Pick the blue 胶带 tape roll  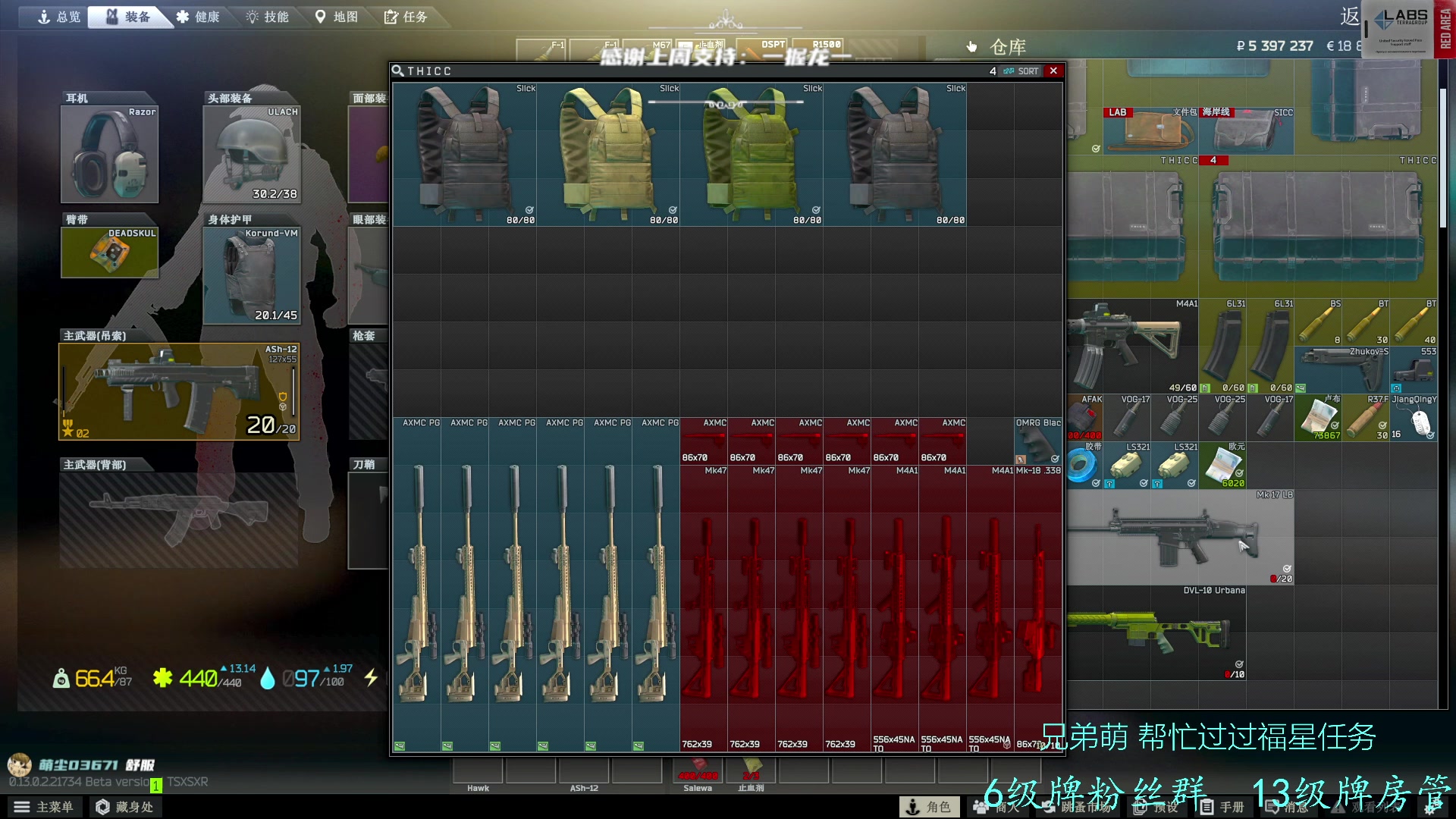1085,465
